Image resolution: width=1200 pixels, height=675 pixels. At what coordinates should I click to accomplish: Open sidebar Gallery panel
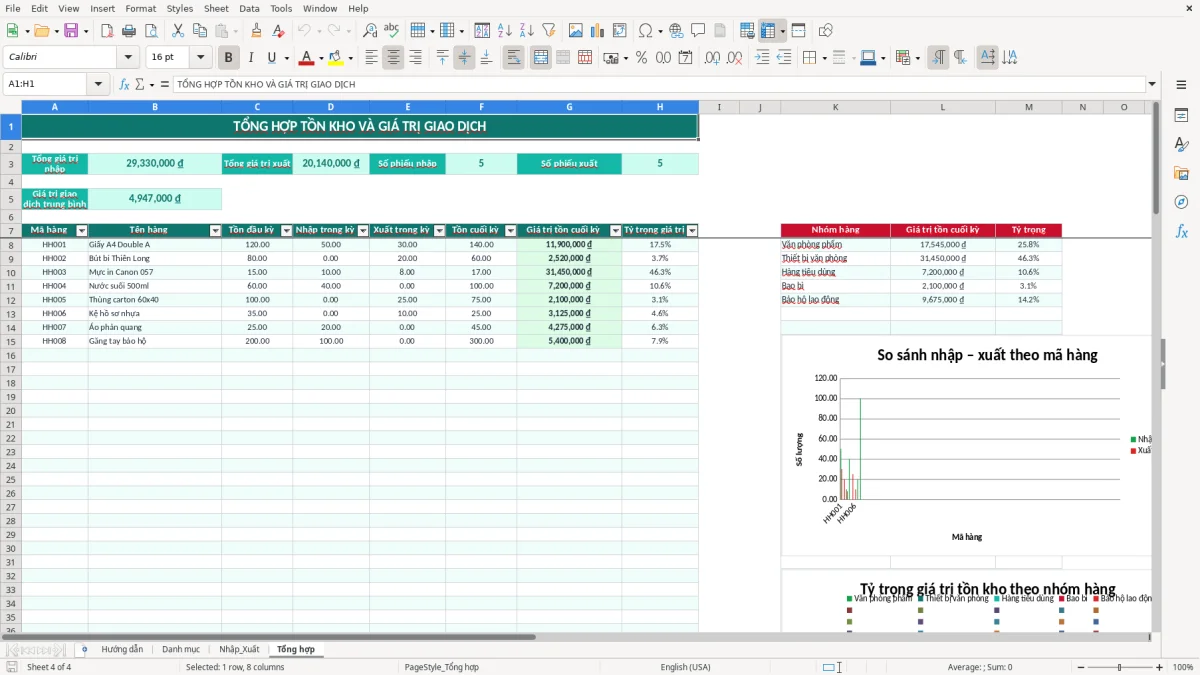click(1181, 173)
